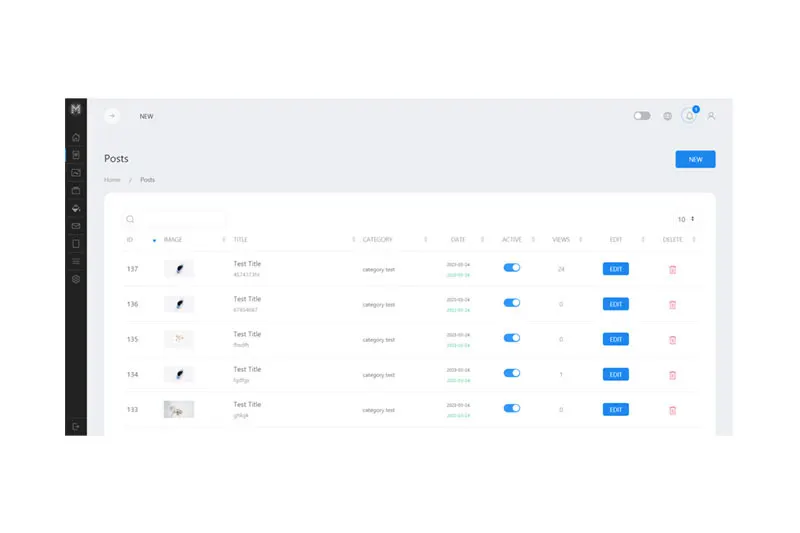Image resolution: width=800 pixels, height=533 pixels.
Task: Go to Home in the breadcrumb
Action: pyautogui.click(x=112, y=180)
